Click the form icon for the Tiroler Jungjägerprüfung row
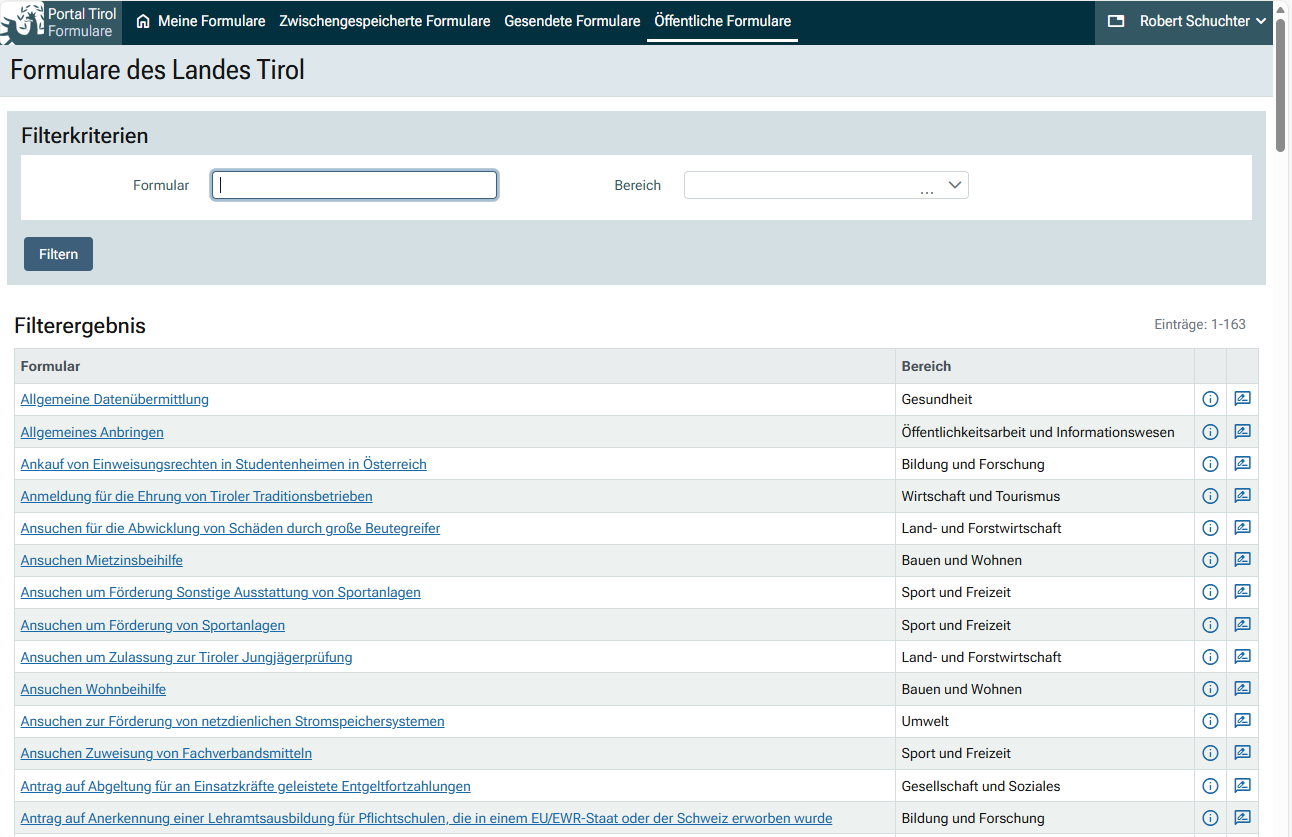Viewport: 1292px width, 837px height. coord(1242,657)
